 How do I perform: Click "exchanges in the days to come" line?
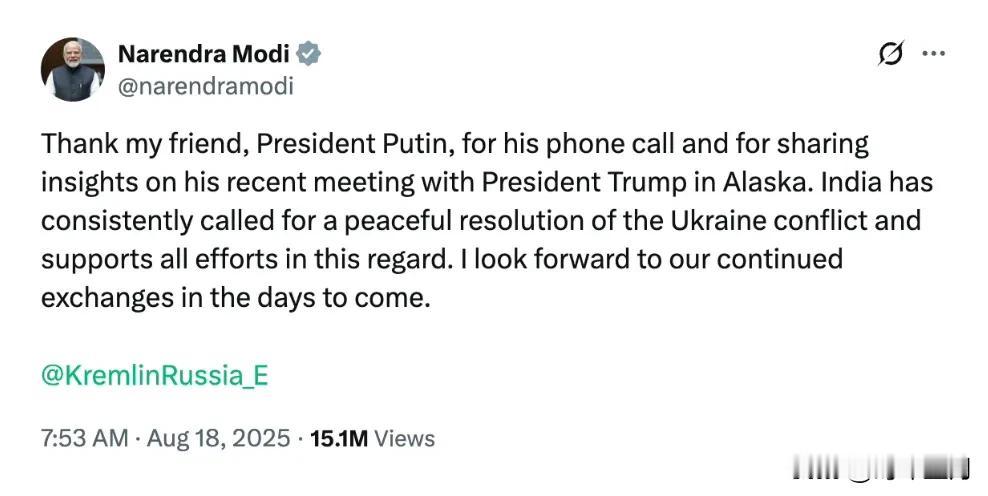(x=236, y=298)
